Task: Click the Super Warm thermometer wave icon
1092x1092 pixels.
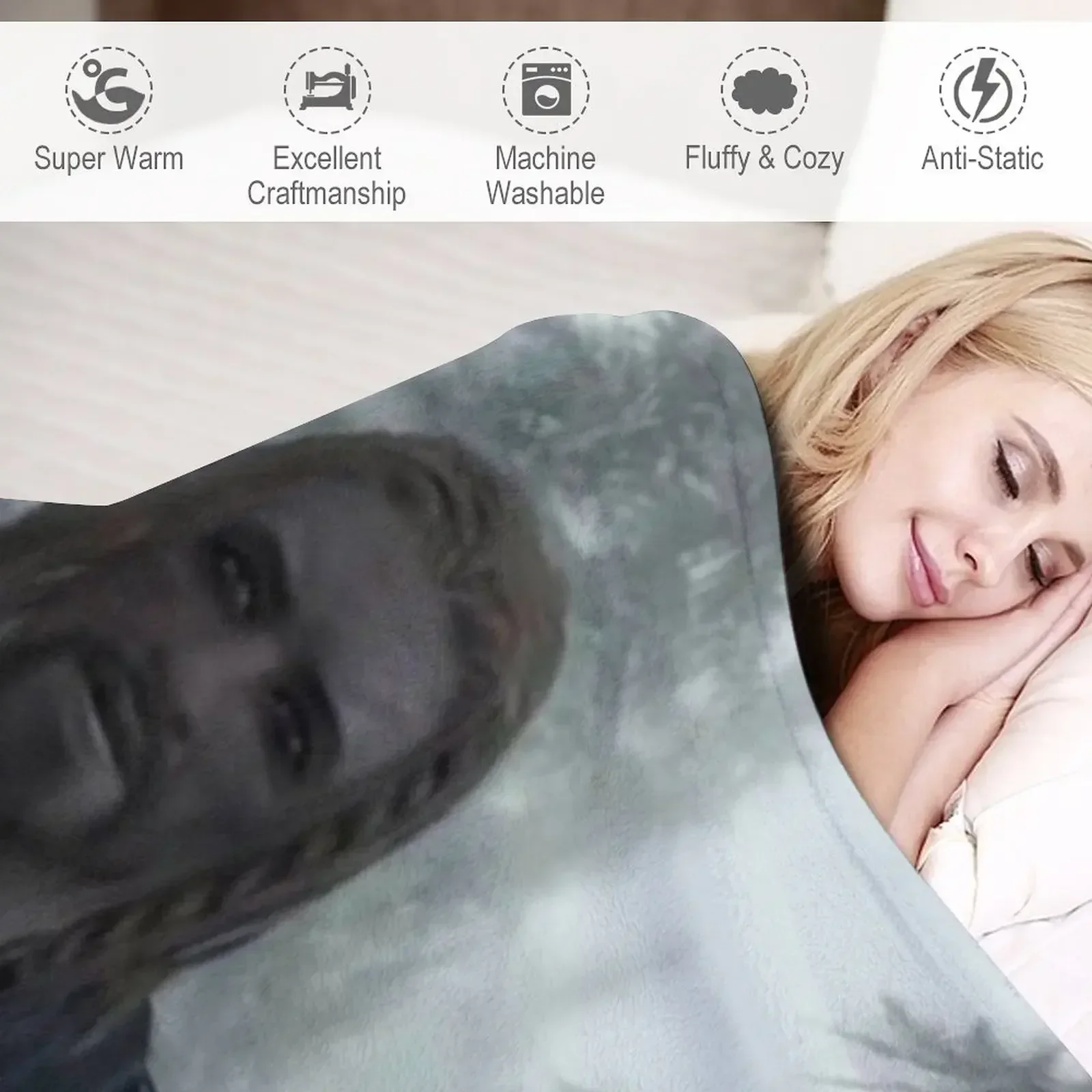Action: coord(109,90)
